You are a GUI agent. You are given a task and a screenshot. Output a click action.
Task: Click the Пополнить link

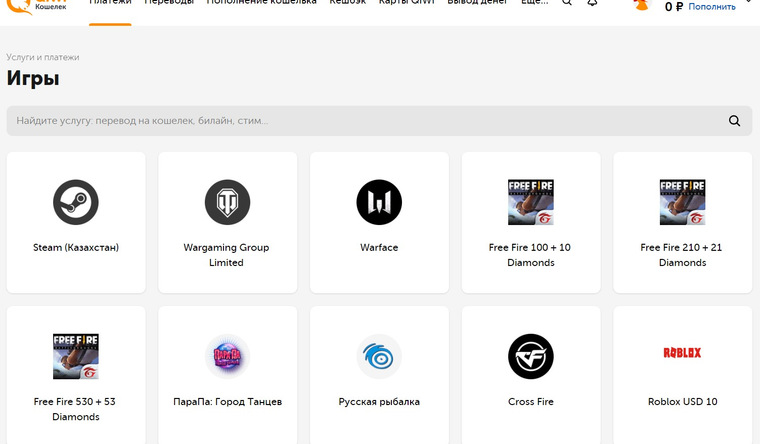pos(712,7)
